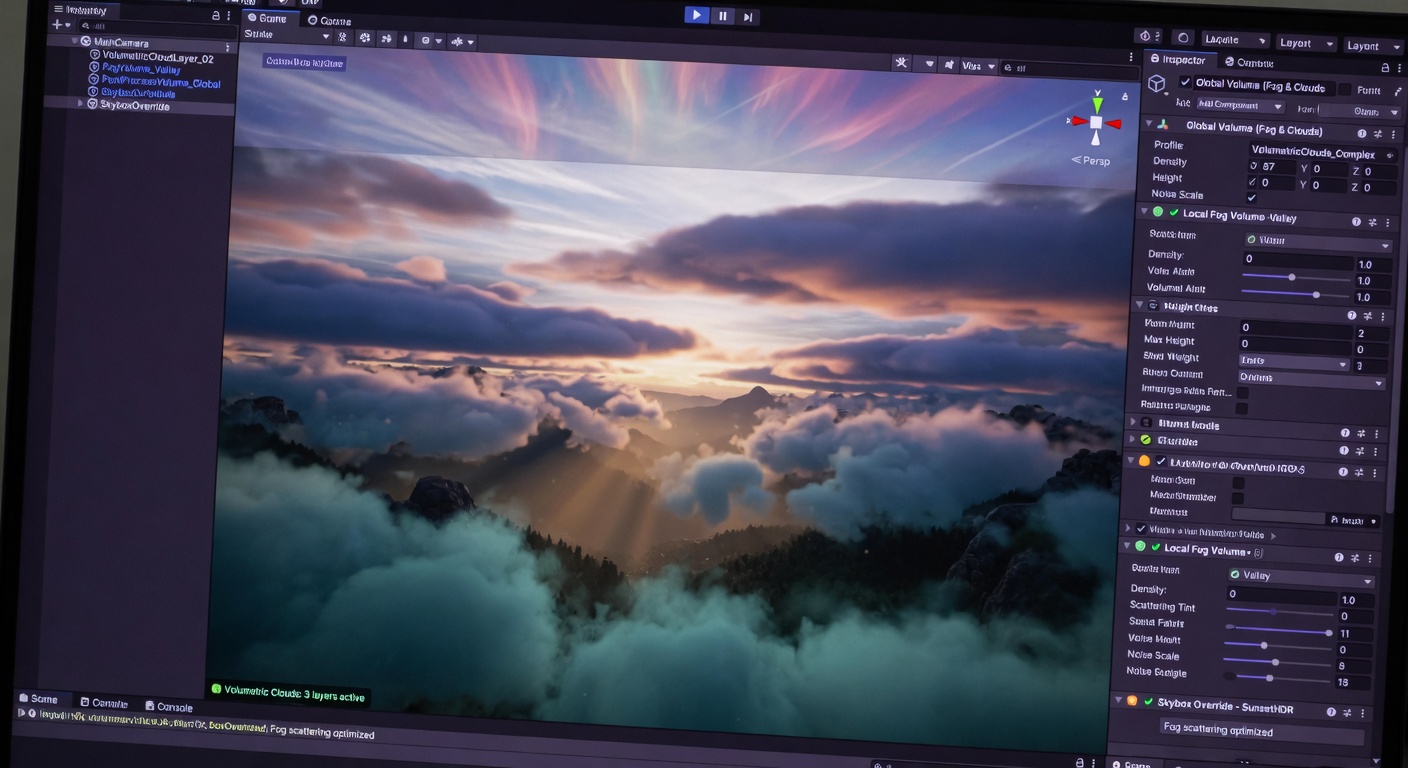
Task: Open the Inspector tab
Action: click(1177, 60)
